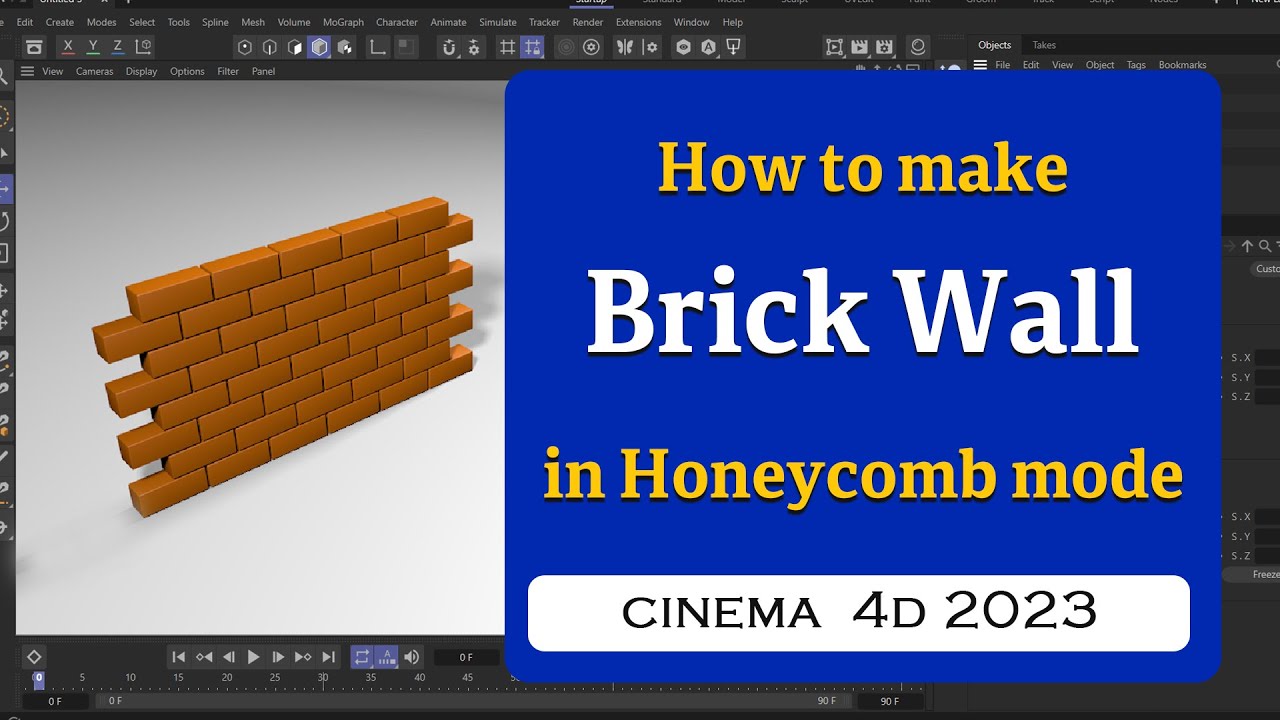Toggle coordinate system icon beside Z
The width and height of the screenshot is (1280, 720).
coord(144,47)
